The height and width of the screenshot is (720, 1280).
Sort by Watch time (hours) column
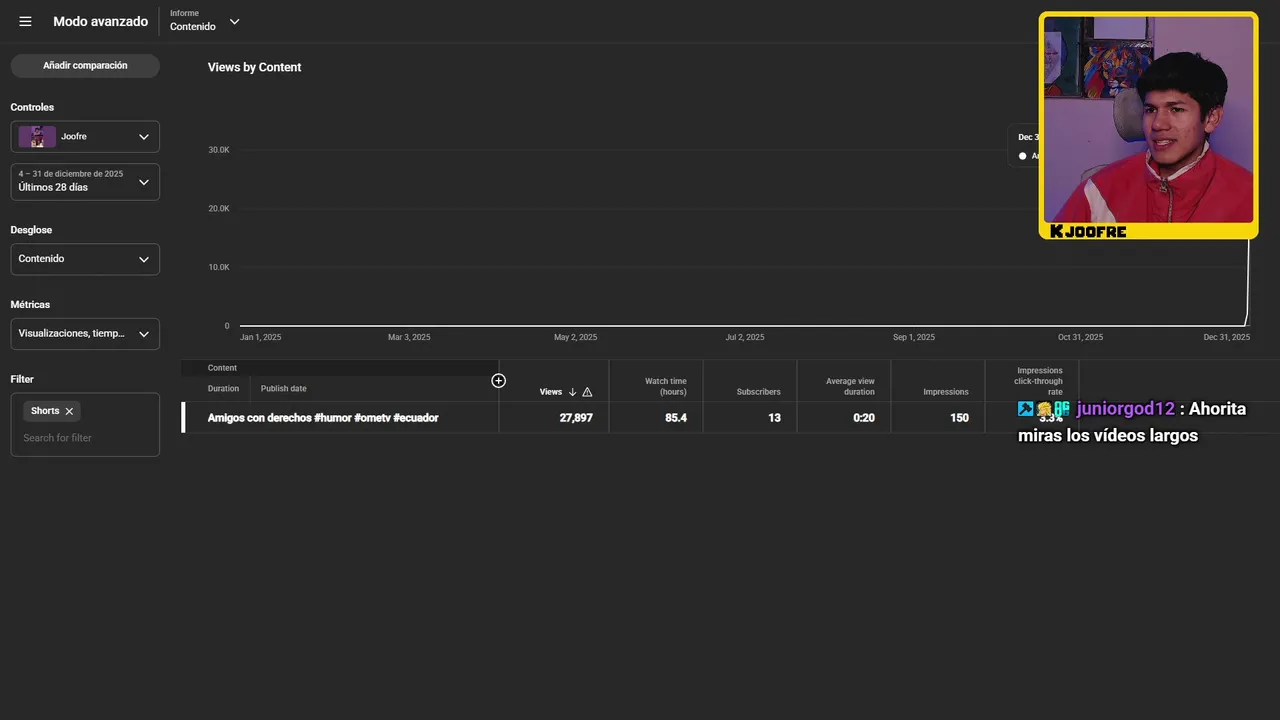(665, 387)
